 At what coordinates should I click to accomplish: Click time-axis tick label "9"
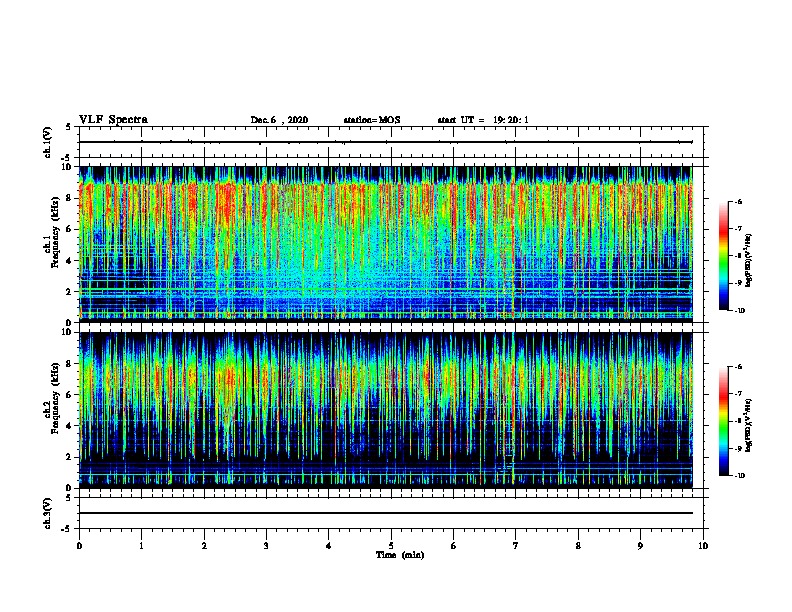pos(640,546)
